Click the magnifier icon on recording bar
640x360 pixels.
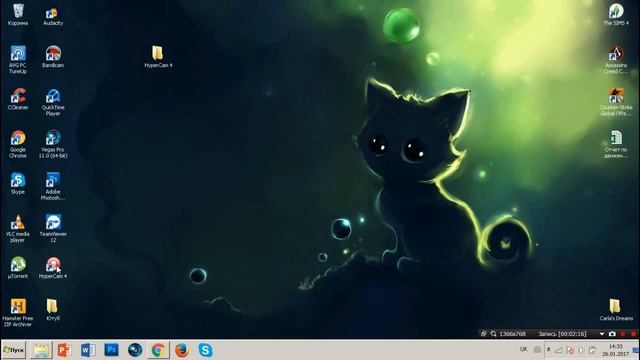[x=493, y=334]
